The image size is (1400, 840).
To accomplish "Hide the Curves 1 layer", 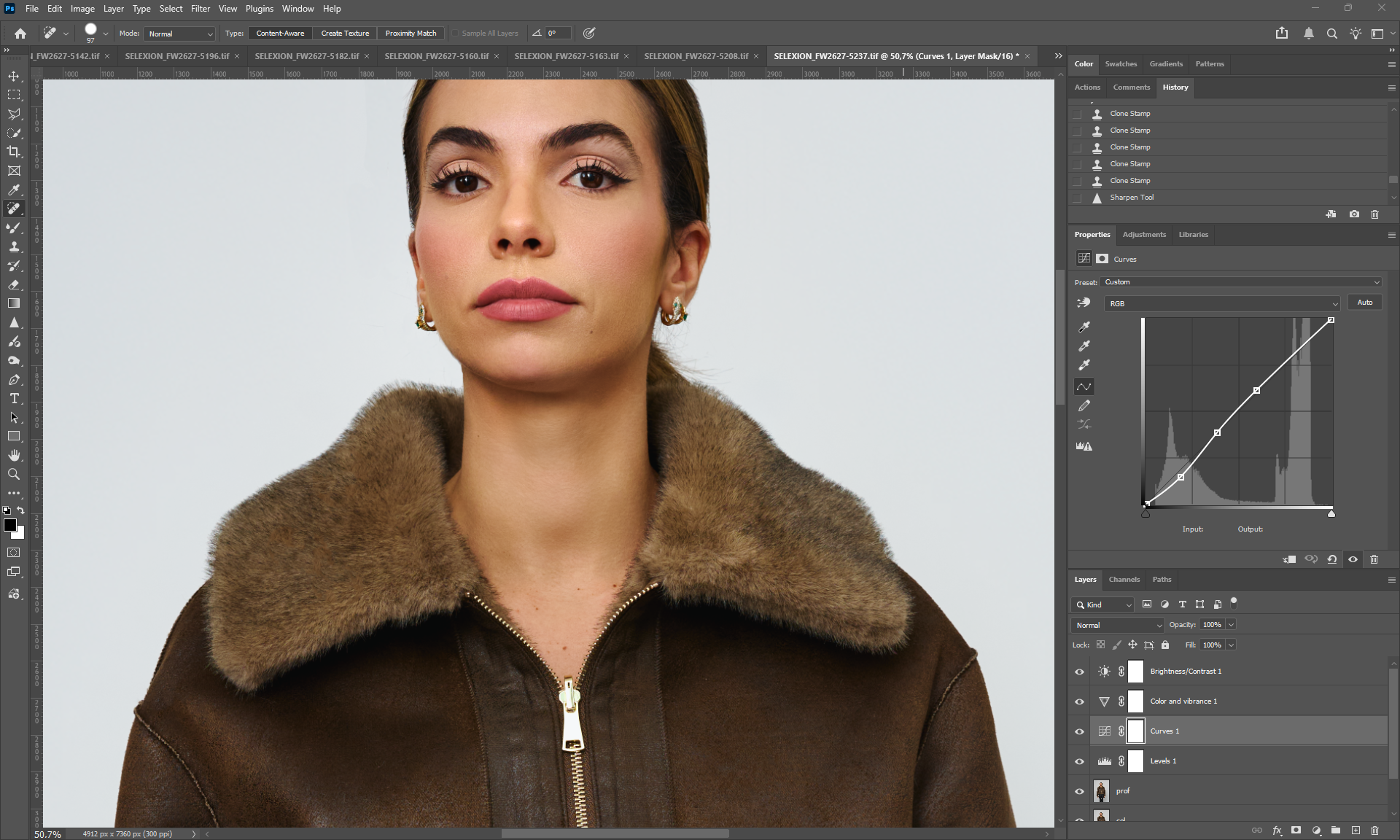I will (x=1080, y=731).
